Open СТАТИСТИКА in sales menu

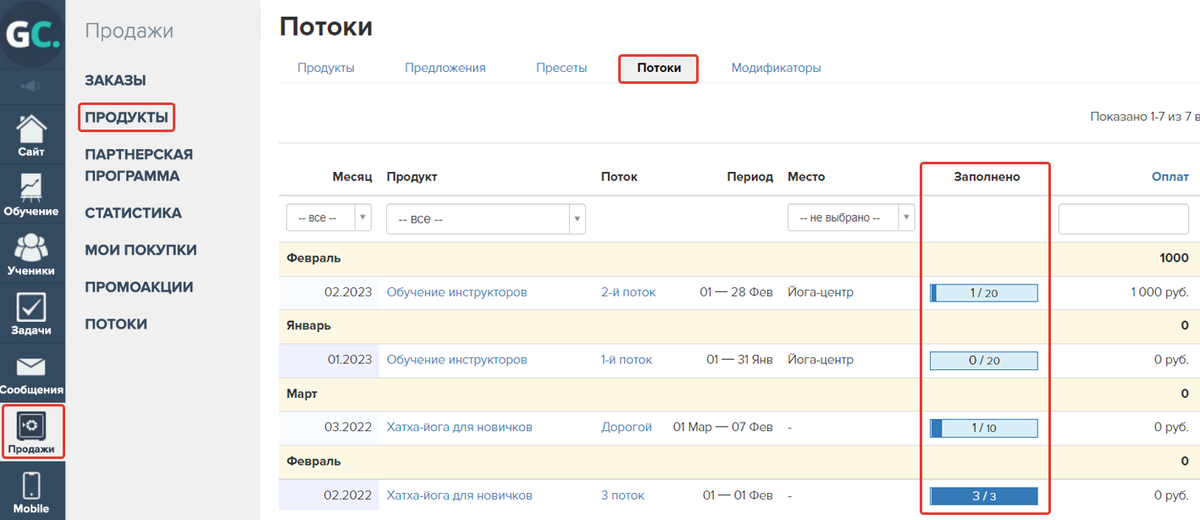pos(133,213)
